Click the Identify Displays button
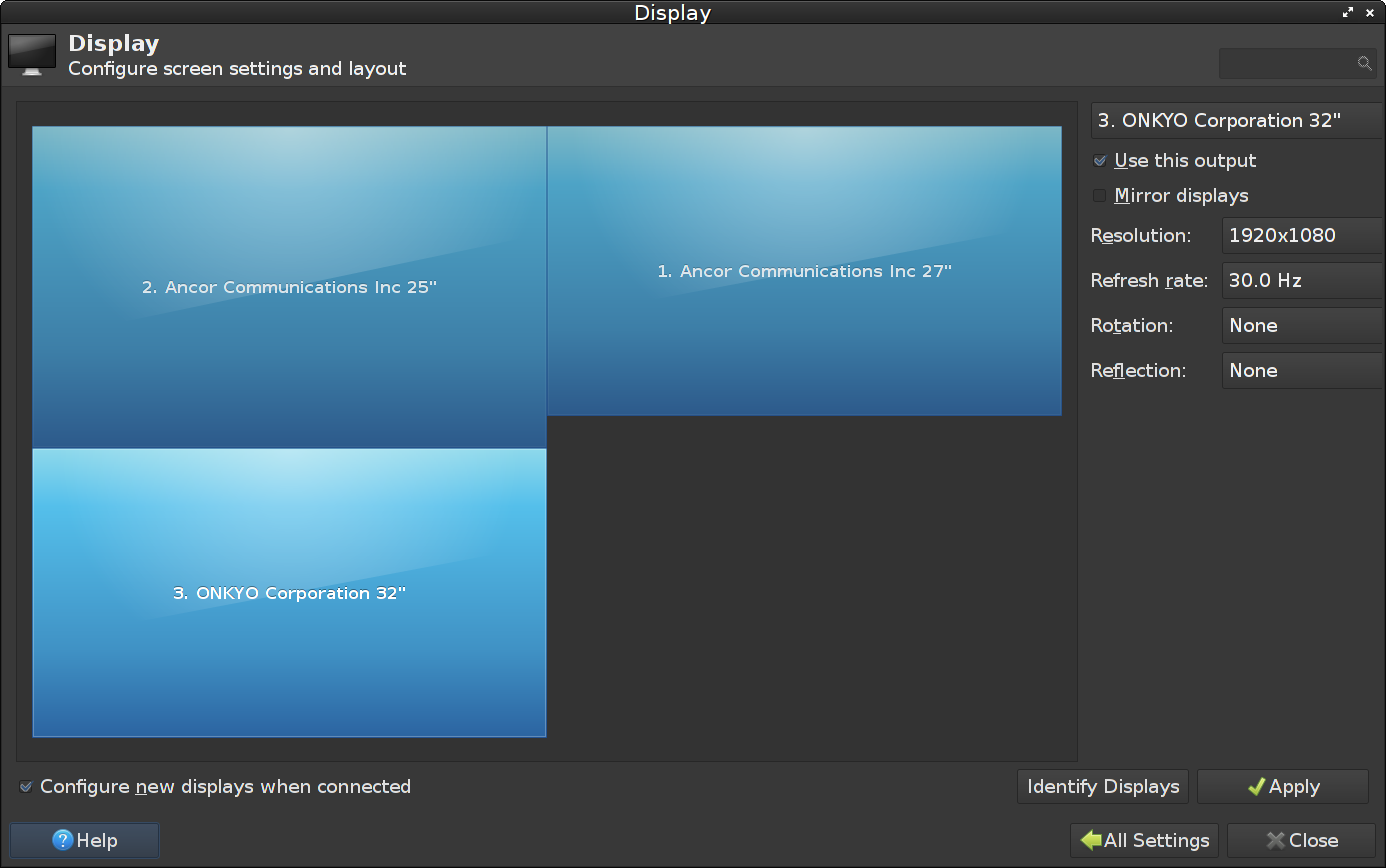 [1103, 787]
